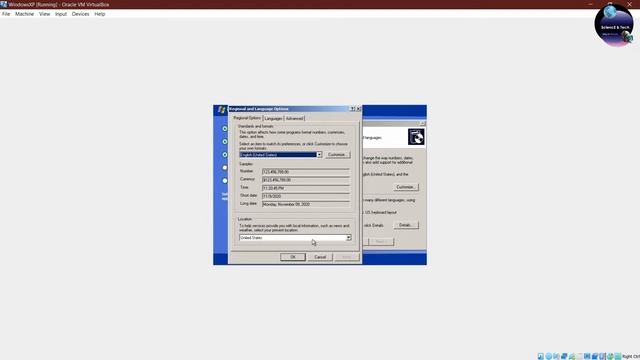Click the display settings status icon
The height and width of the screenshot is (360, 640).
tap(587, 356)
